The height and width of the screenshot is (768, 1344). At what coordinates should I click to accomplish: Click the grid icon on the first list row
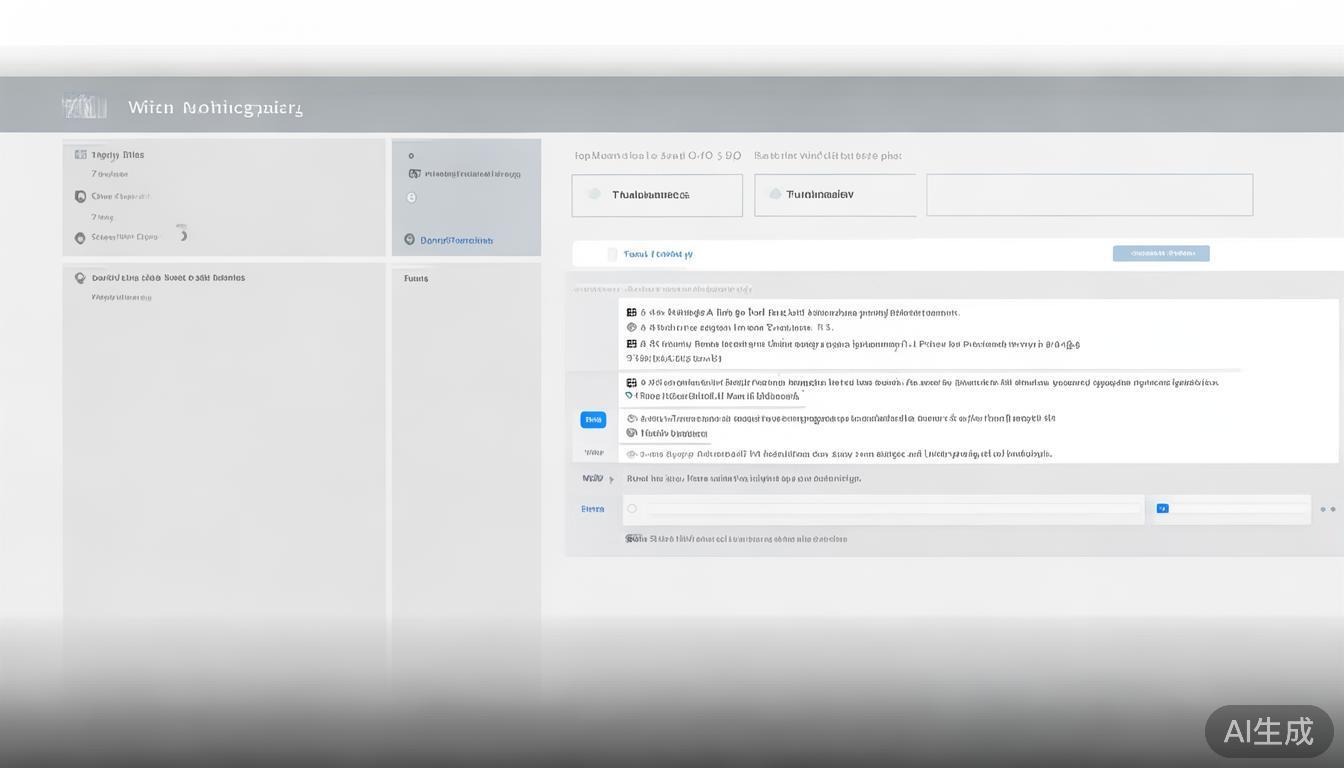(631, 313)
